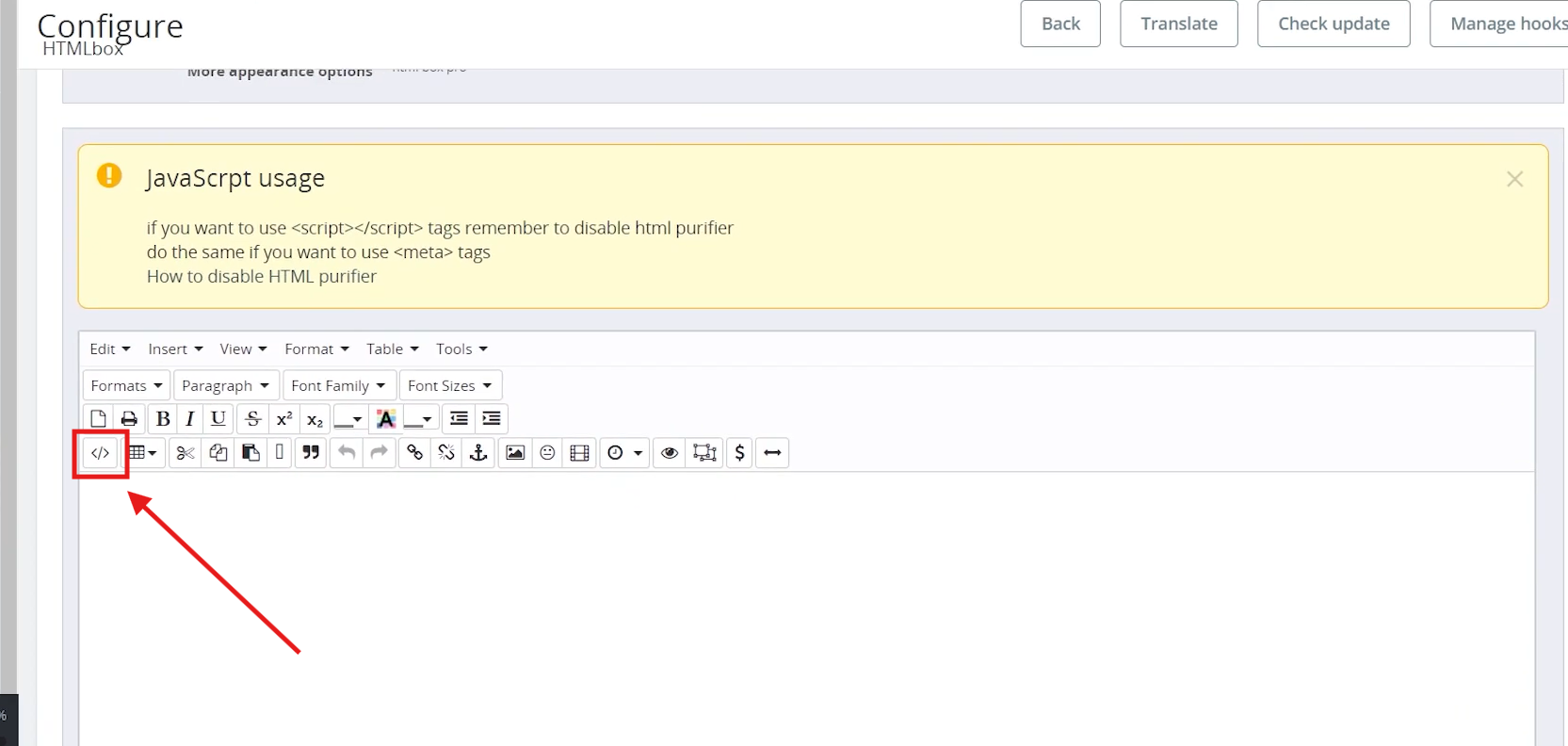Click the cut scissors icon
Image resolution: width=1568 pixels, height=746 pixels.
click(186, 453)
